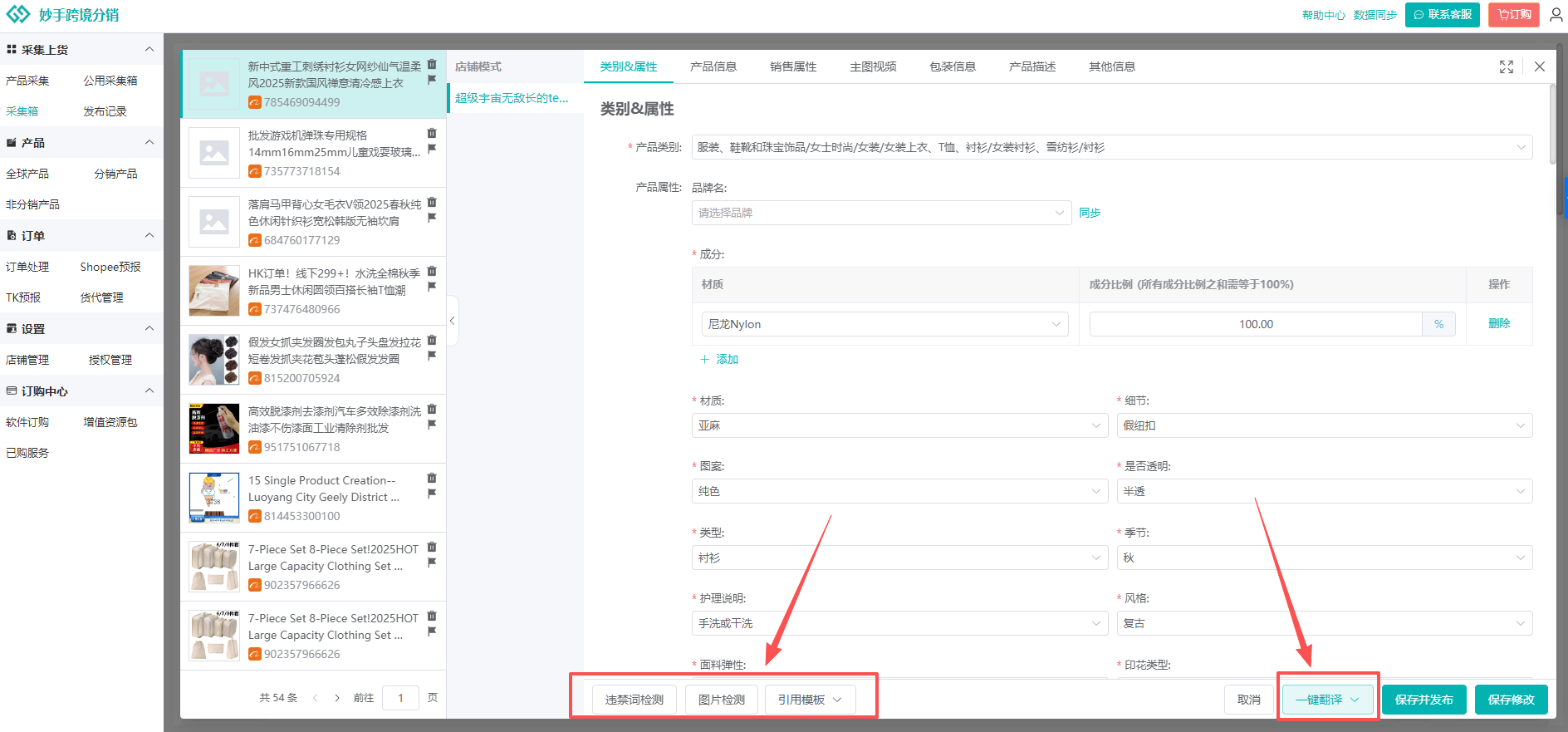Switch to the 销售属性 tab

[x=793, y=66]
